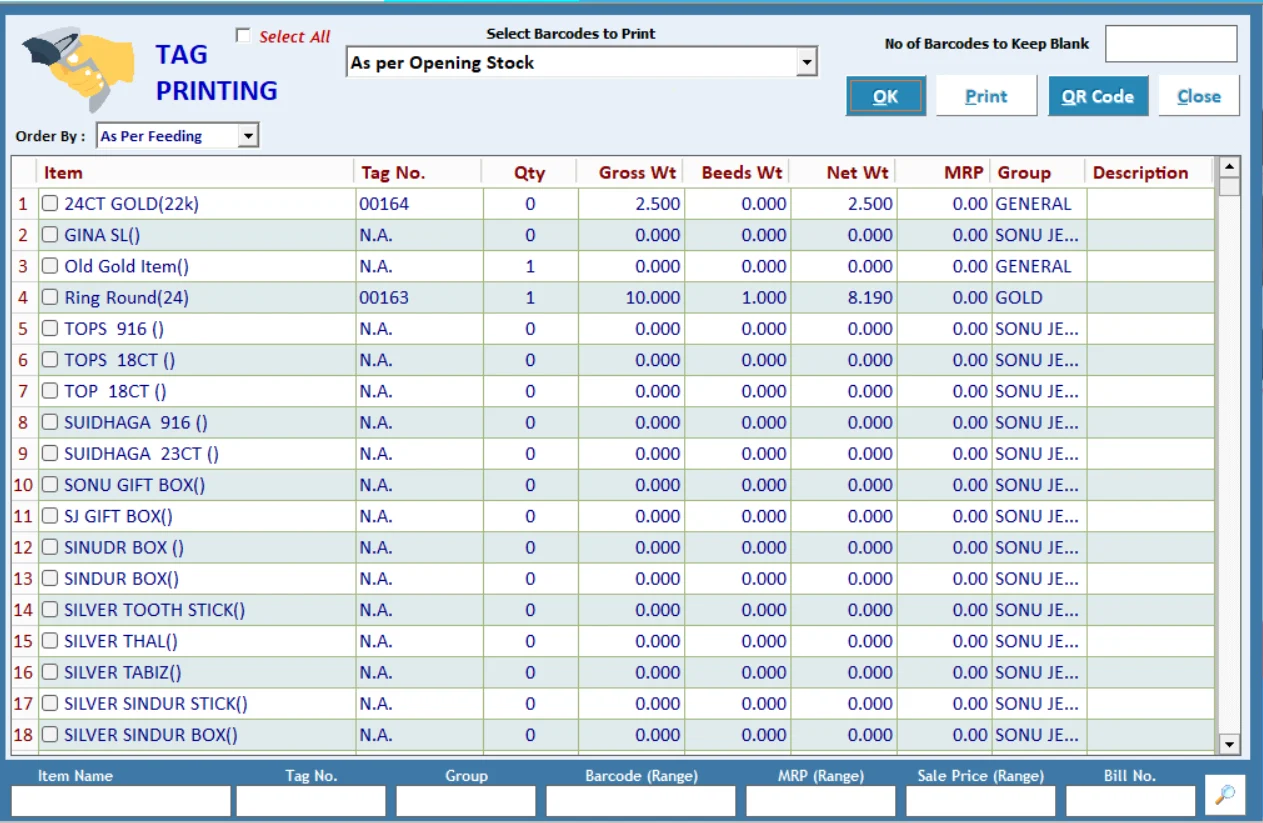Click the SILVER THAL() item name
The height and width of the screenshot is (823, 1263).
(121, 641)
